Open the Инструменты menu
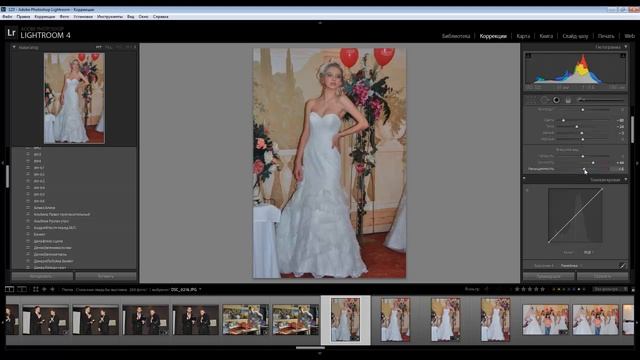This screenshot has width=640, height=360. point(110,17)
